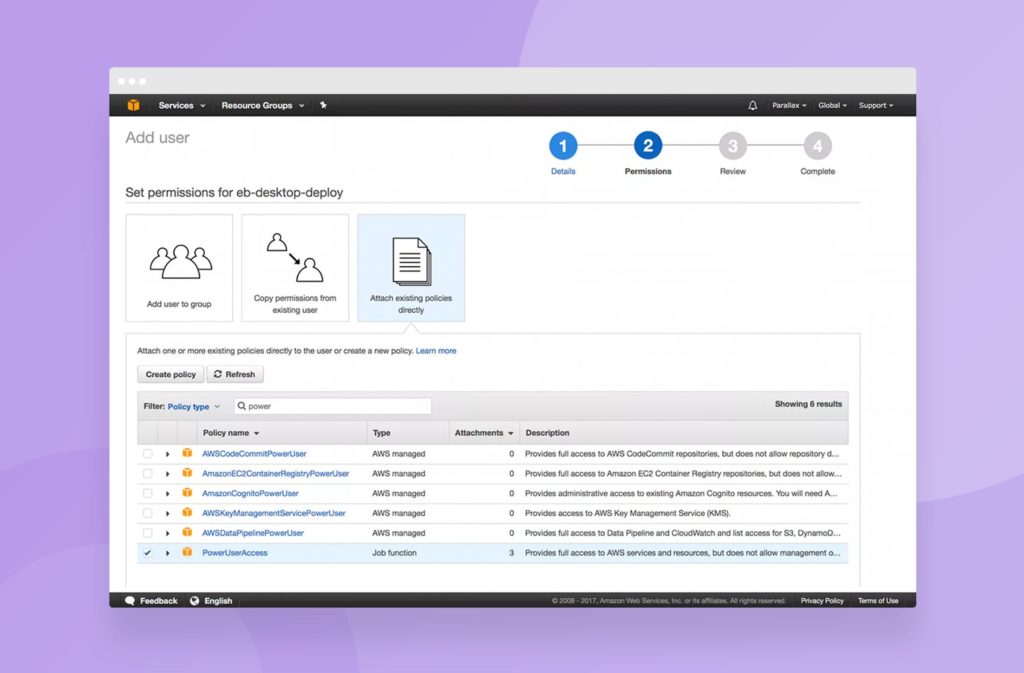
Task: Click Showing 6 results text
Action: 808,404
